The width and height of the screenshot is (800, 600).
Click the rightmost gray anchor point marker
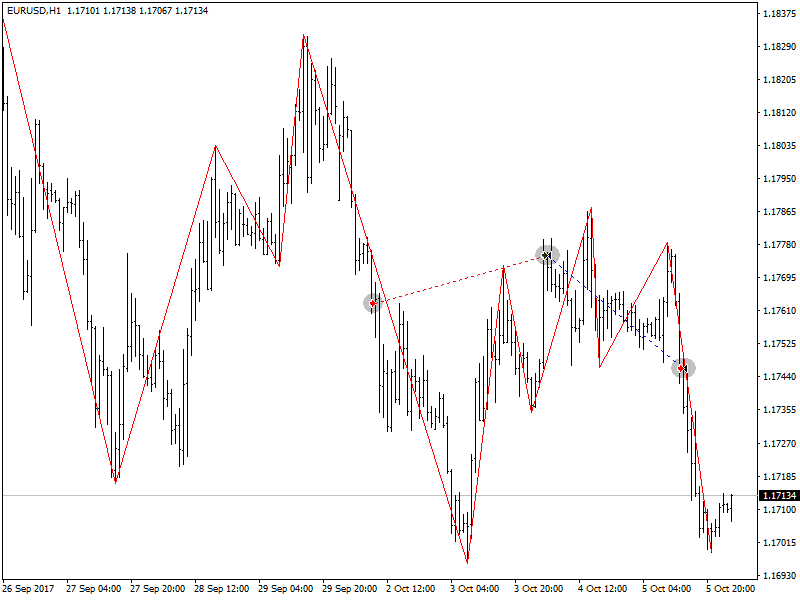pos(683,368)
